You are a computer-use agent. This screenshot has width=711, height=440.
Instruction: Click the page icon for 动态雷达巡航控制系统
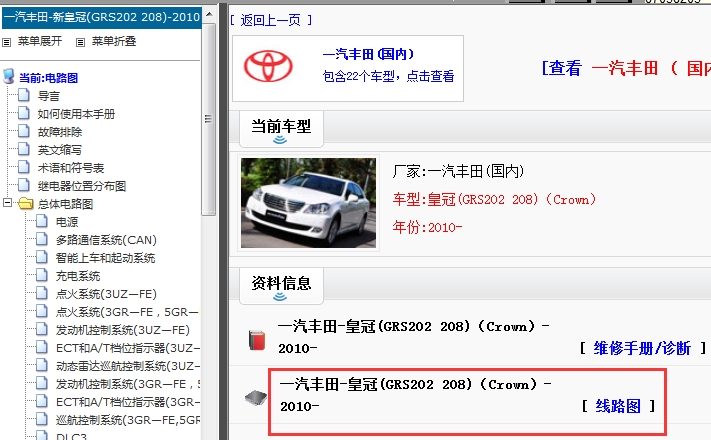(x=42, y=365)
